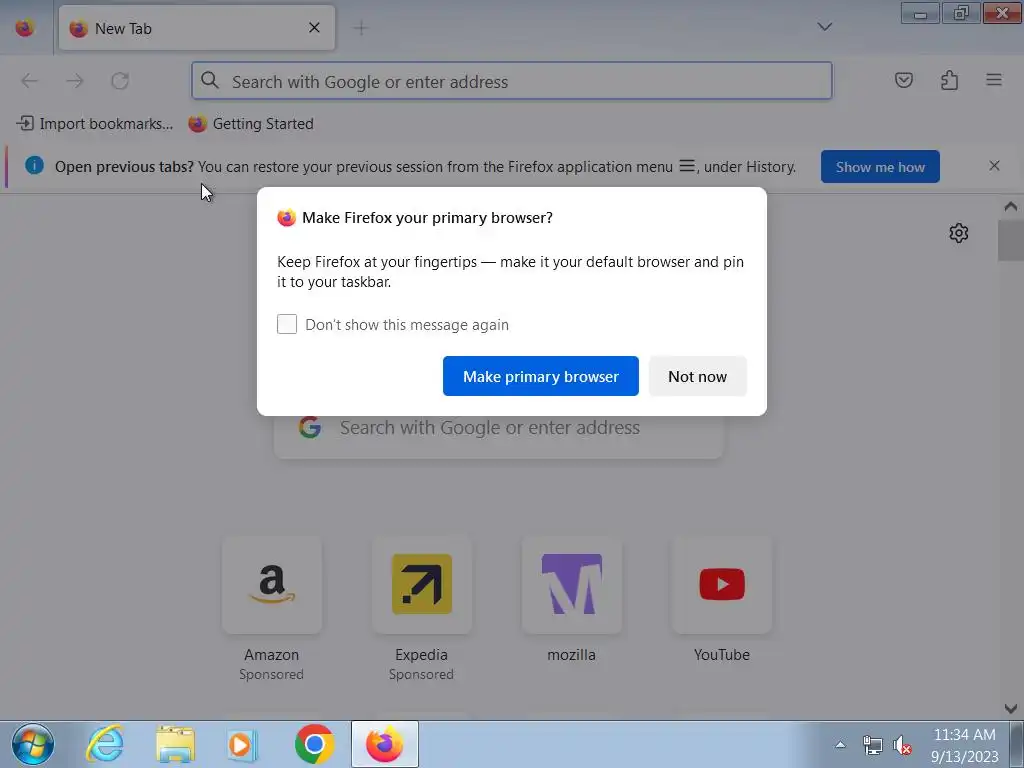Launch Windows Media Player from taskbar
This screenshot has width=1024, height=768.
tap(242, 744)
